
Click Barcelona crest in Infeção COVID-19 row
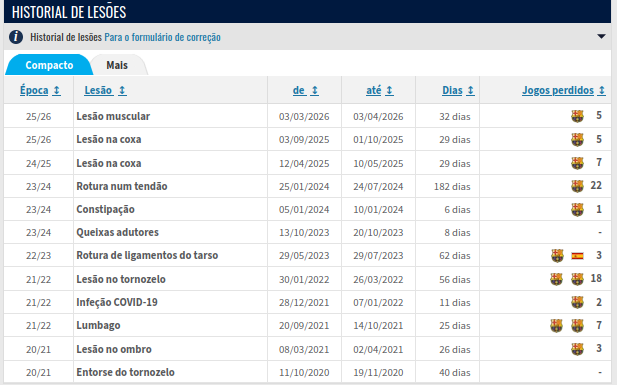click(577, 302)
